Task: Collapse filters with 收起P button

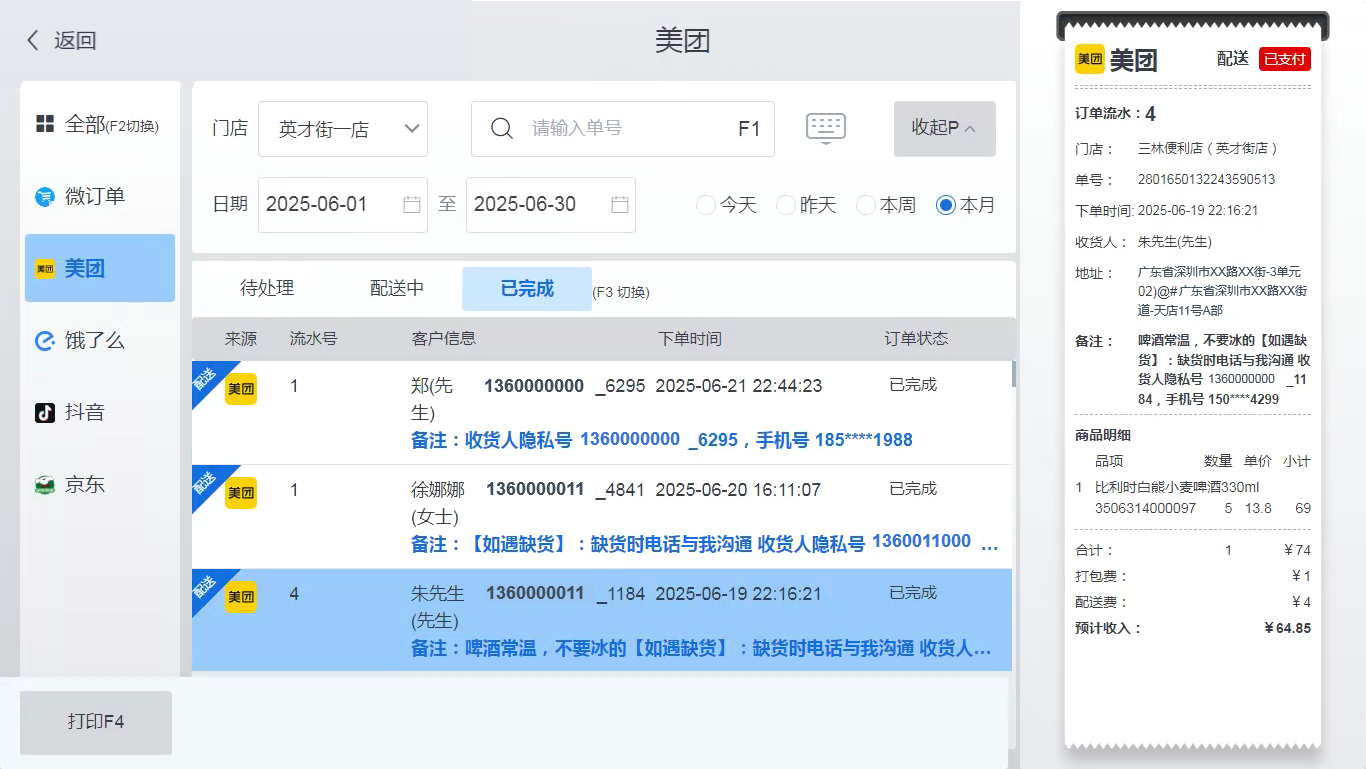Action: coord(945,129)
